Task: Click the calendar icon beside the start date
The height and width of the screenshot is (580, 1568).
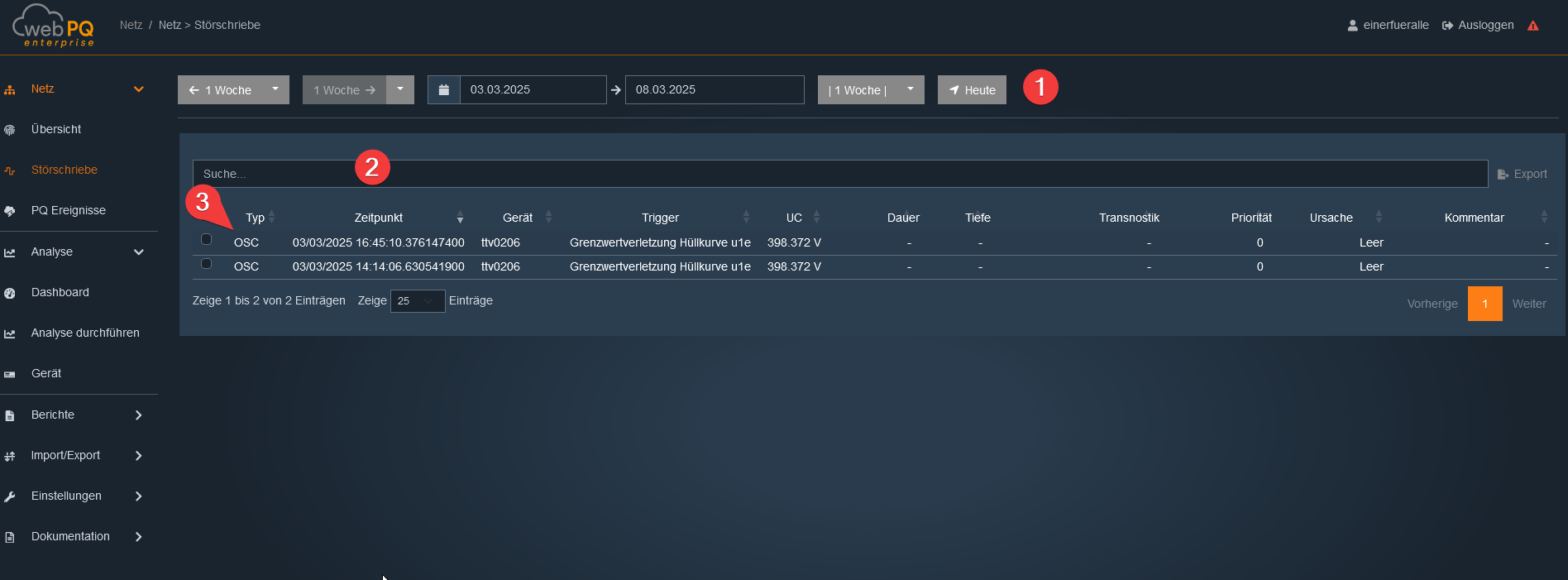Action: [444, 90]
